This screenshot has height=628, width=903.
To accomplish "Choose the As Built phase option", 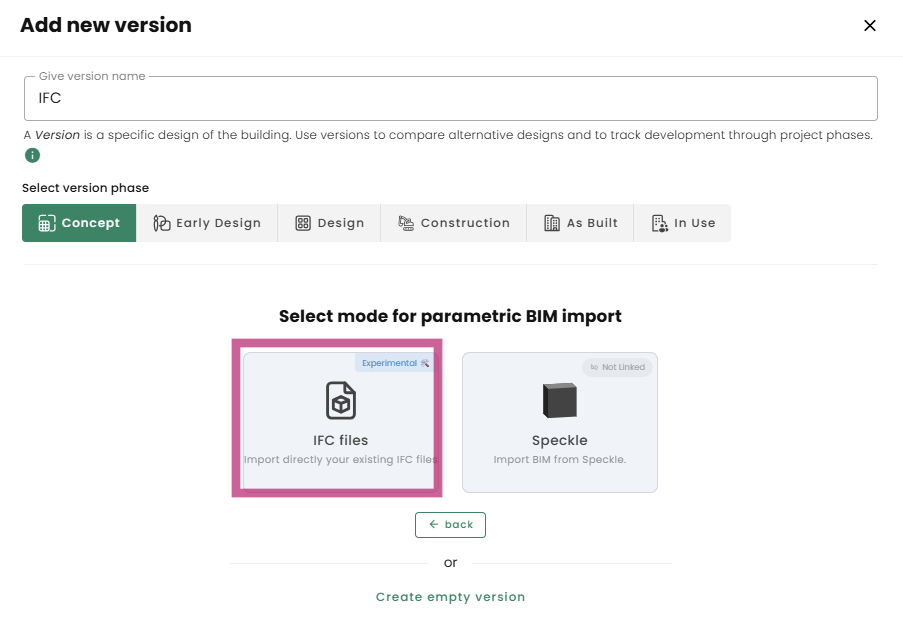I will tap(580, 223).
